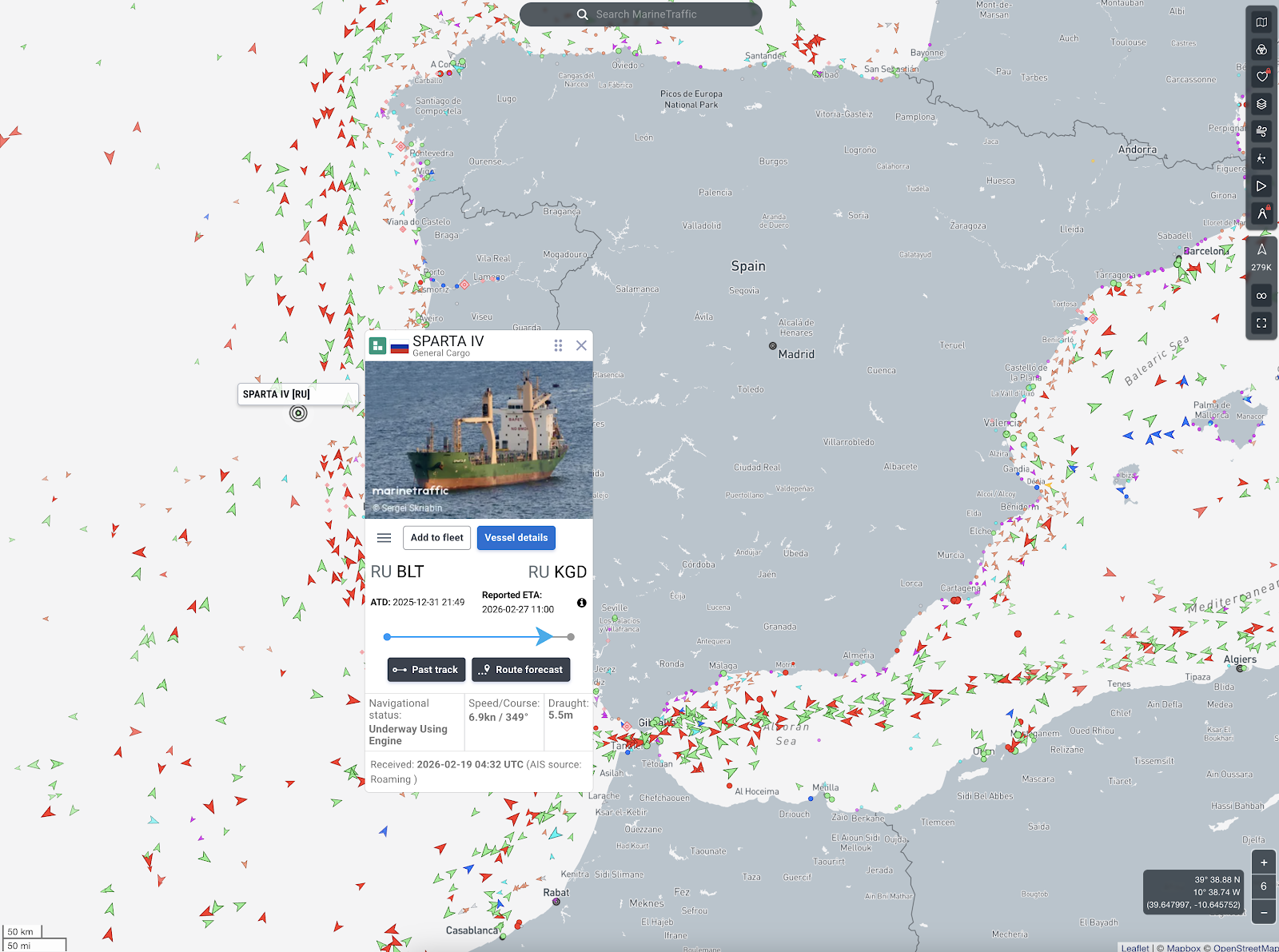Click the playback triangle icon in sidebar

[x=1261, y=186]
